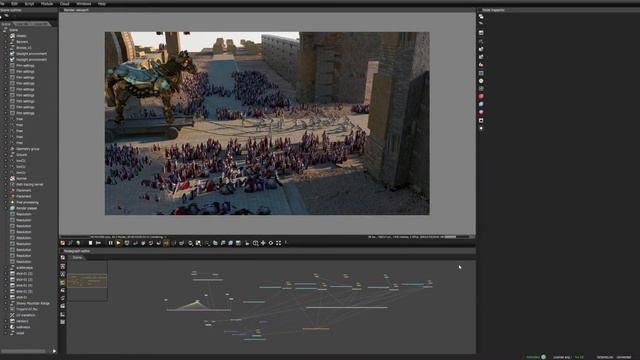Select UV transform in outliner
The width and height of the screenshot is (640, 360).
coord(26,315)
